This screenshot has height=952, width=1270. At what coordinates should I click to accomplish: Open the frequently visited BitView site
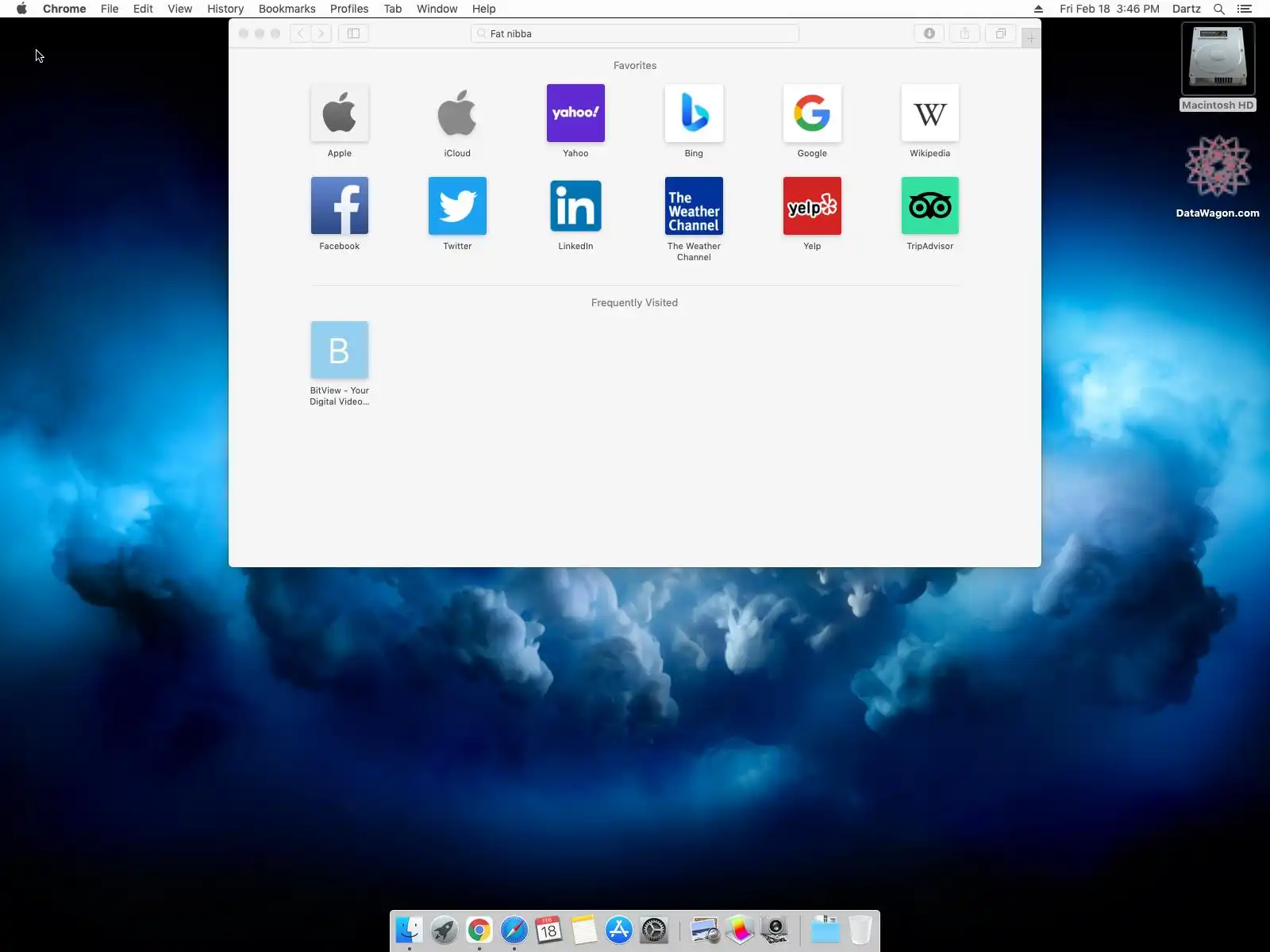[x=340, y=351]
